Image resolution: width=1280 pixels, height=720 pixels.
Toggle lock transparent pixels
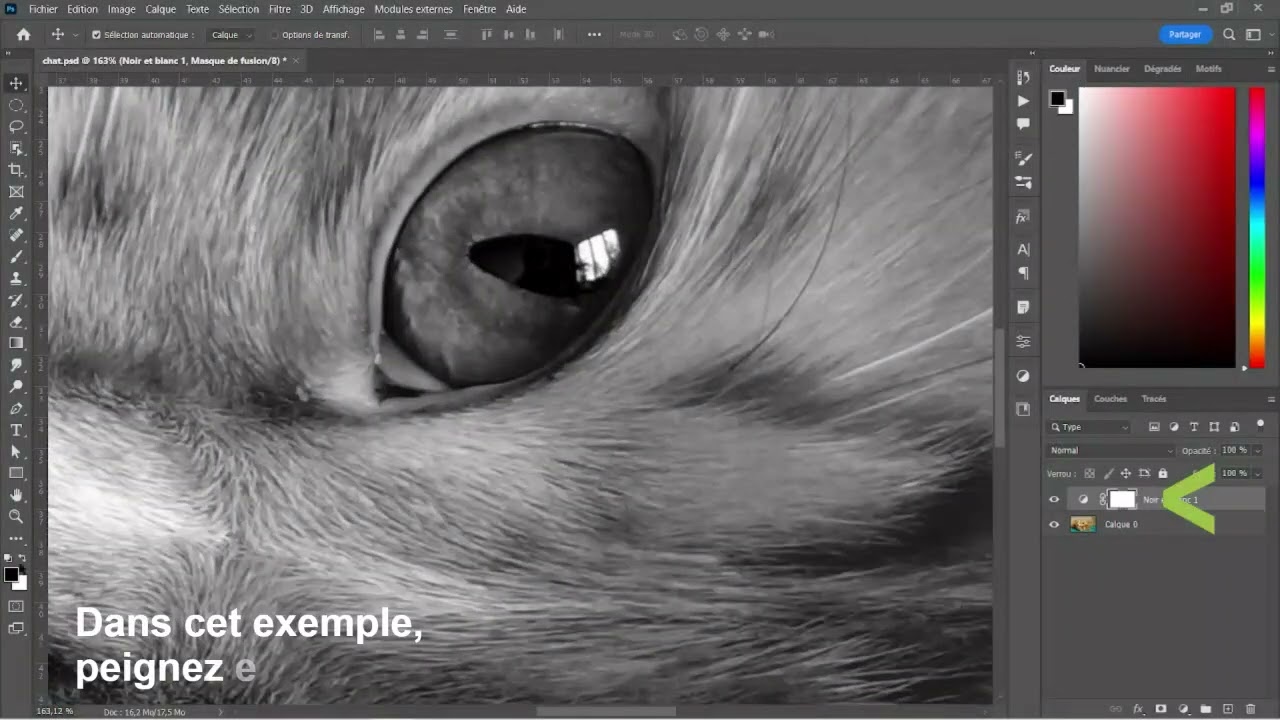click(1089, 473)
